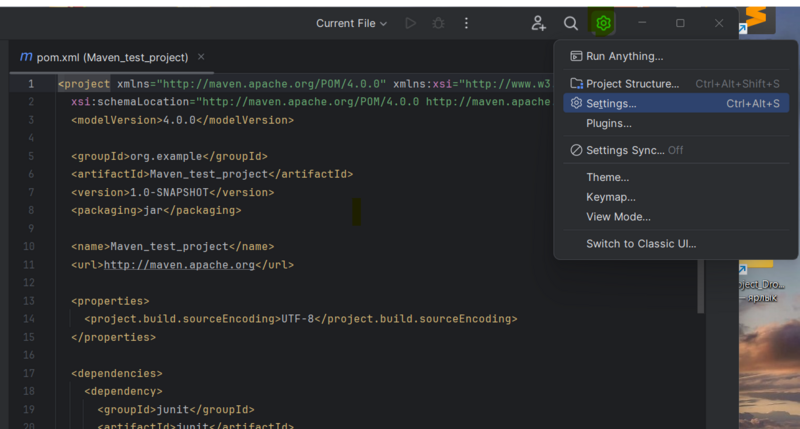Image resolution: width=800 pixels, height=429 pixels.
Task: Click line number 13 in the gutter
Action: 29,301
